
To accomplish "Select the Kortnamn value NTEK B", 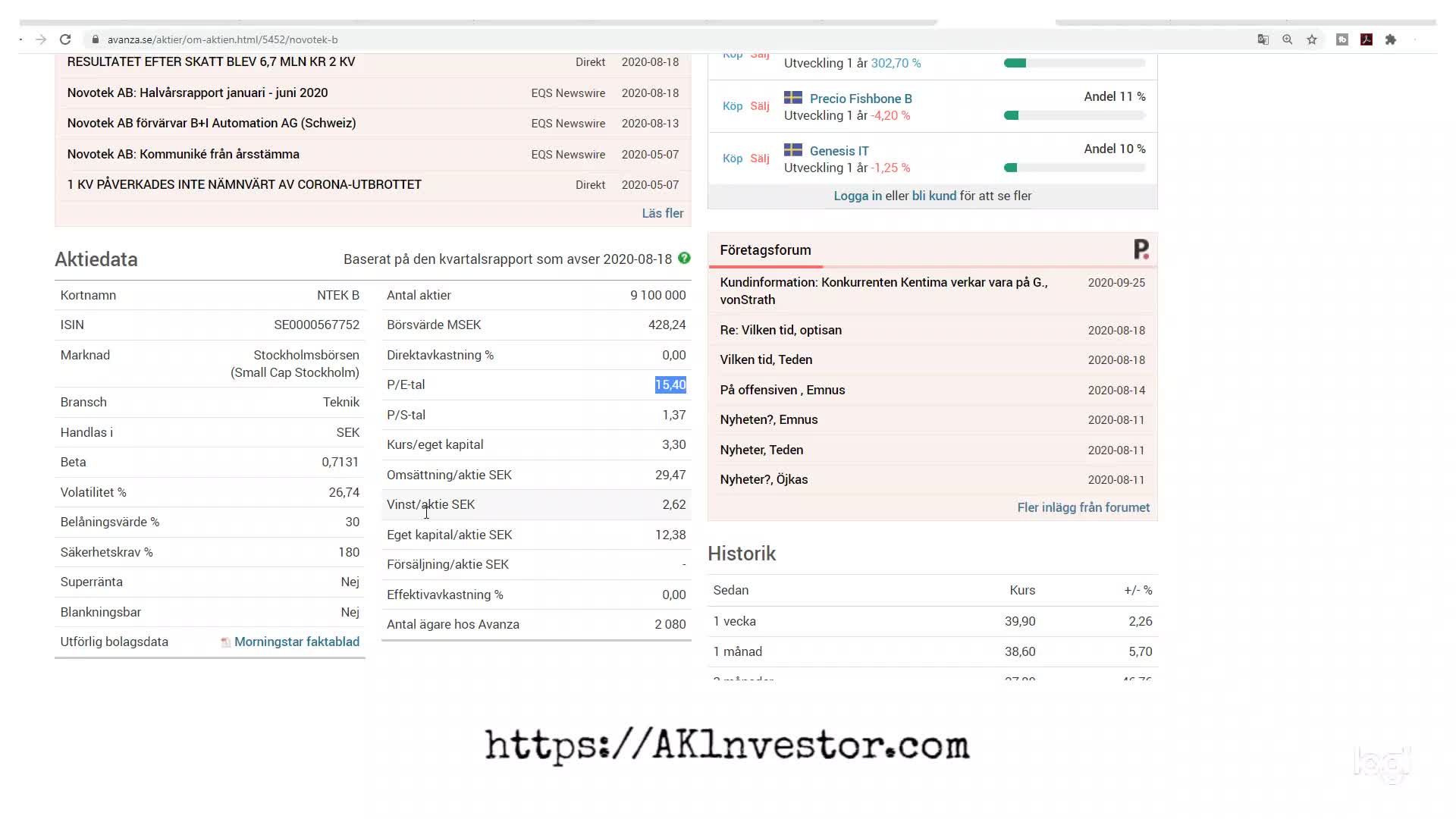I will 338,295.
